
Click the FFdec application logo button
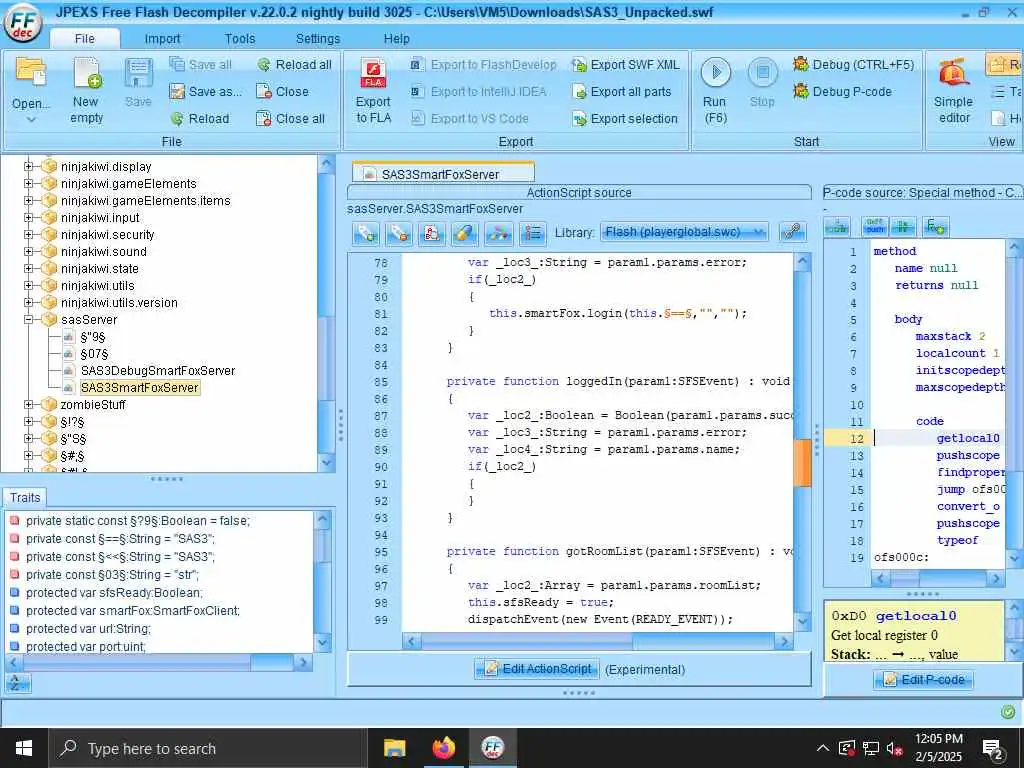[24, 24]
